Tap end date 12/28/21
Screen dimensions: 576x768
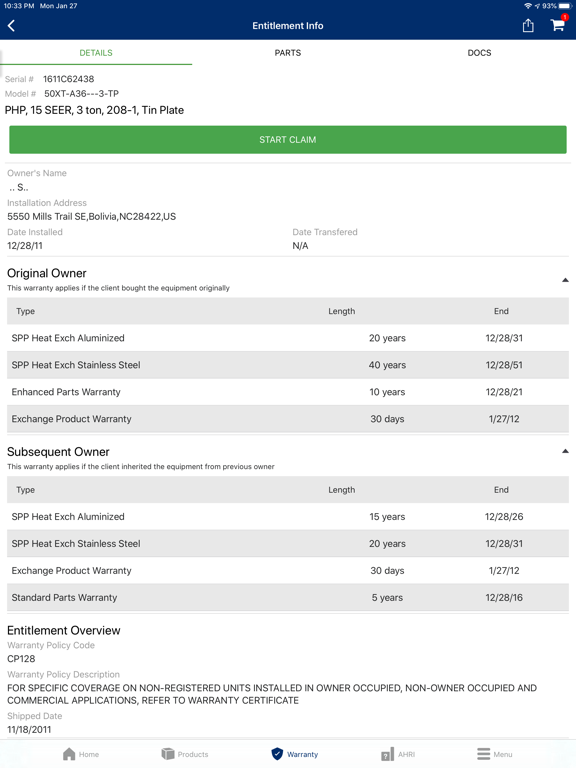click(x=504, y=392)
